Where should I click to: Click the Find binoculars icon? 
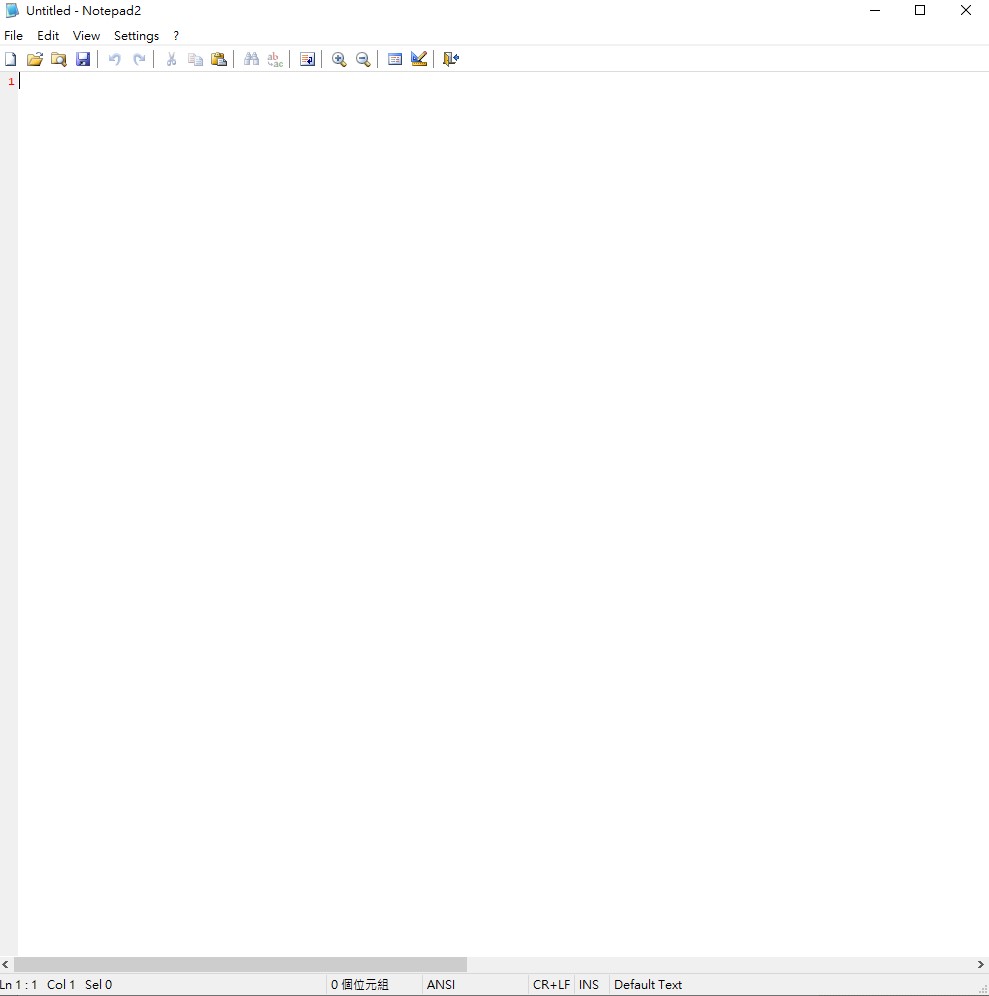tap(252, 59)
